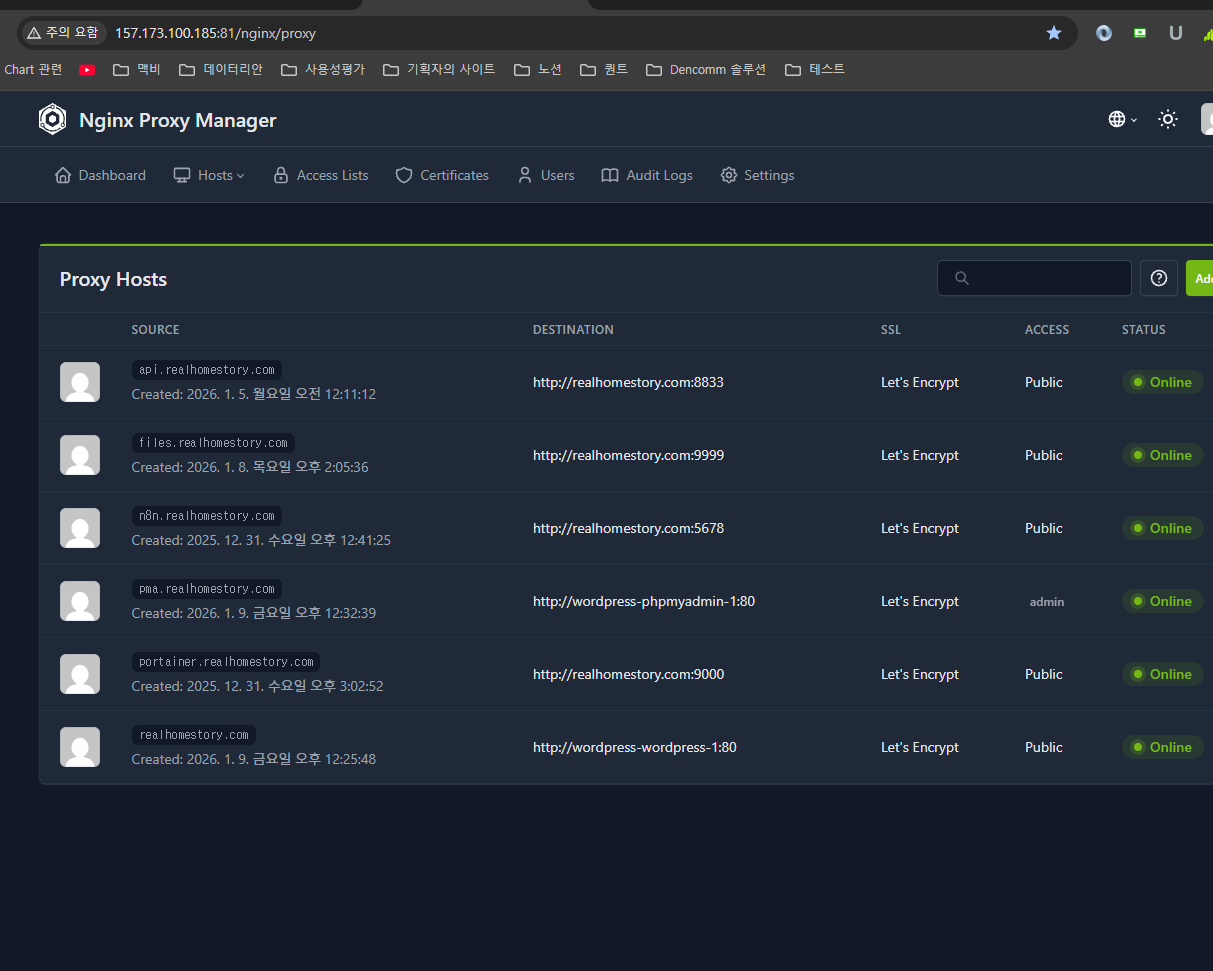1213x971 pixels.
Task: Toggle light theme with sun icon
Action: pos(1167,119)
